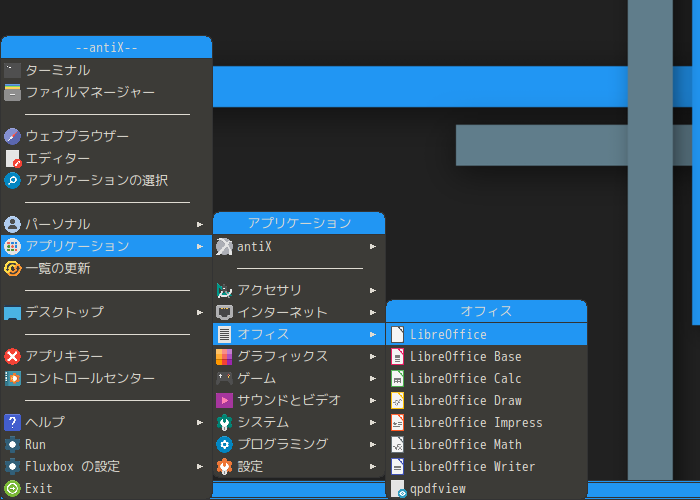Click the red X icon for アプリキラー
This screenshot has height=500, width=700.
[x=12, y=356]
